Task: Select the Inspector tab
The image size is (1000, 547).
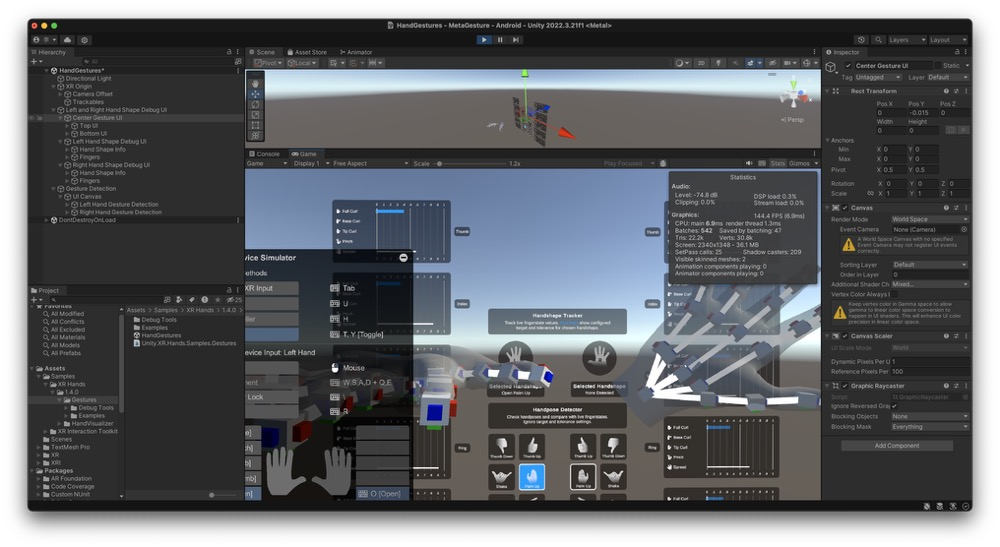Action: pyautogui.click(x=842, y=52)
